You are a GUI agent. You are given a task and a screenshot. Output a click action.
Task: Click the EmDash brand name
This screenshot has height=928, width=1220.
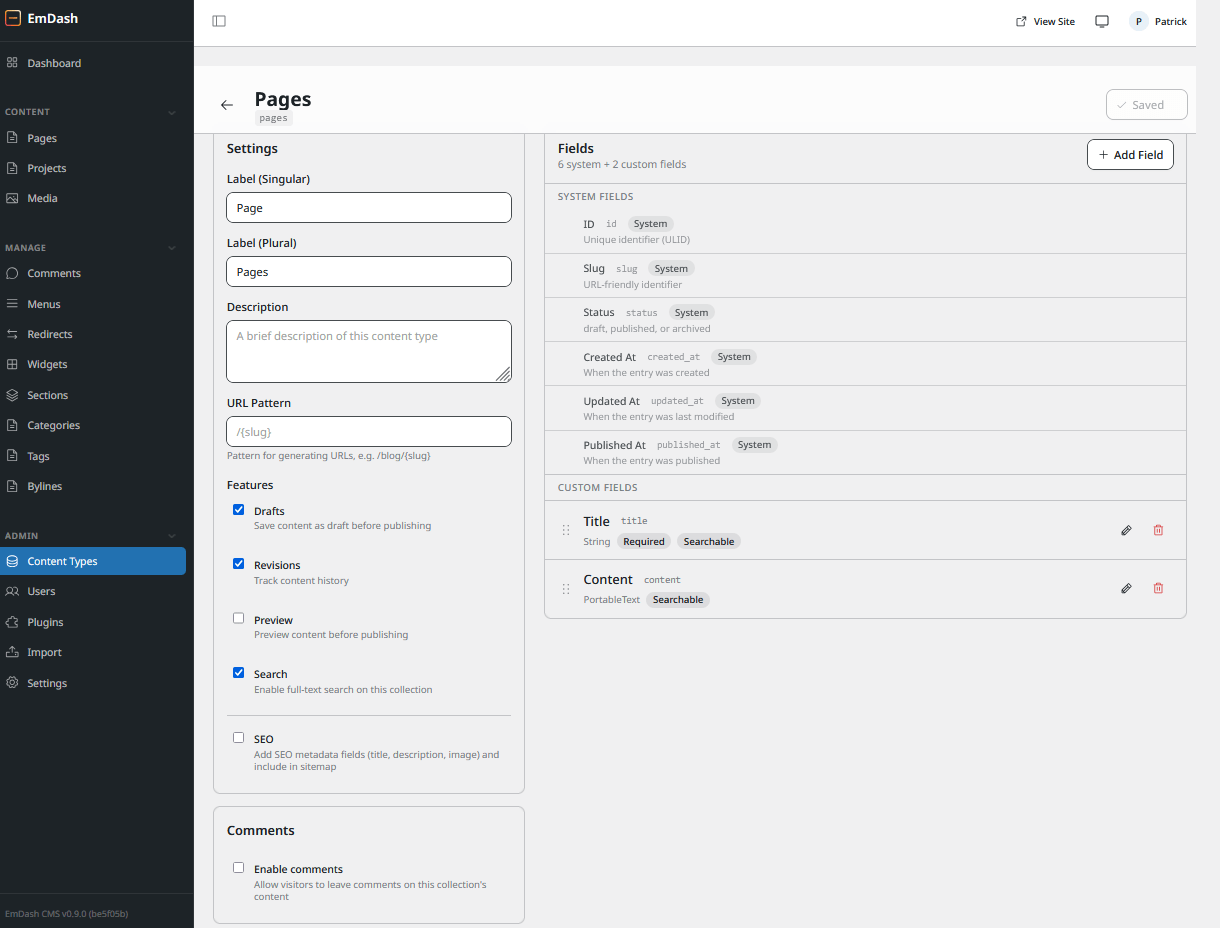(53, 18)
